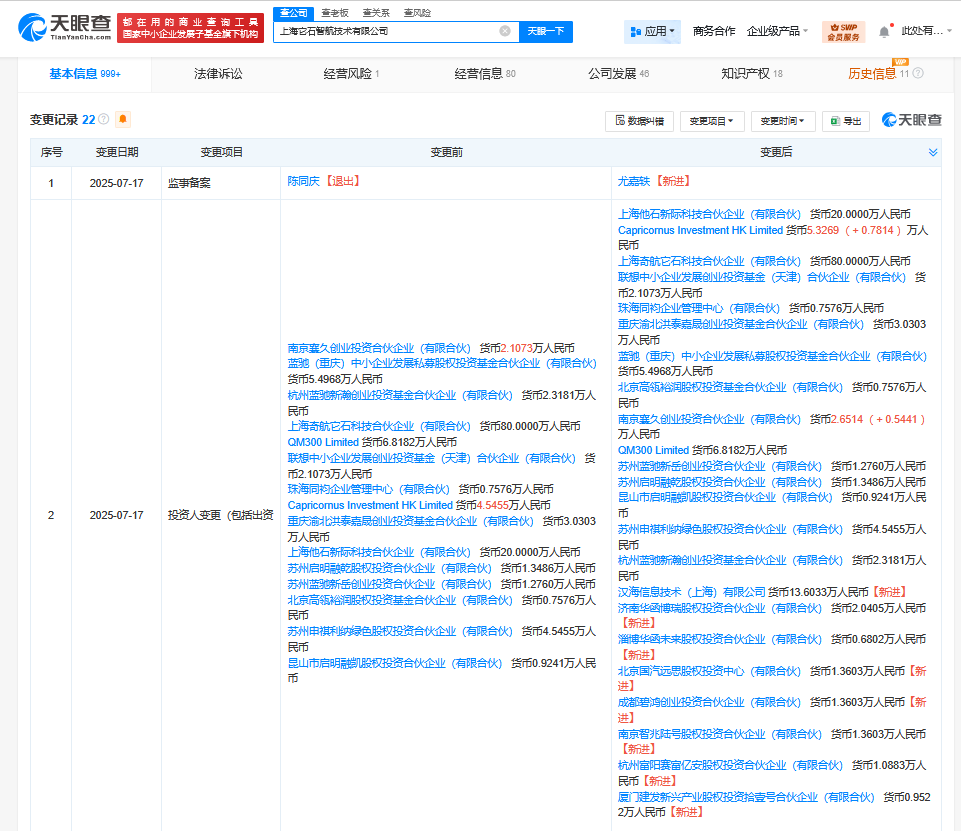This screenshot has width=961, height=831.
Task: Expand the 变更时间 filter dropdown
Action: pyautogui.click(x=782, y=121)
